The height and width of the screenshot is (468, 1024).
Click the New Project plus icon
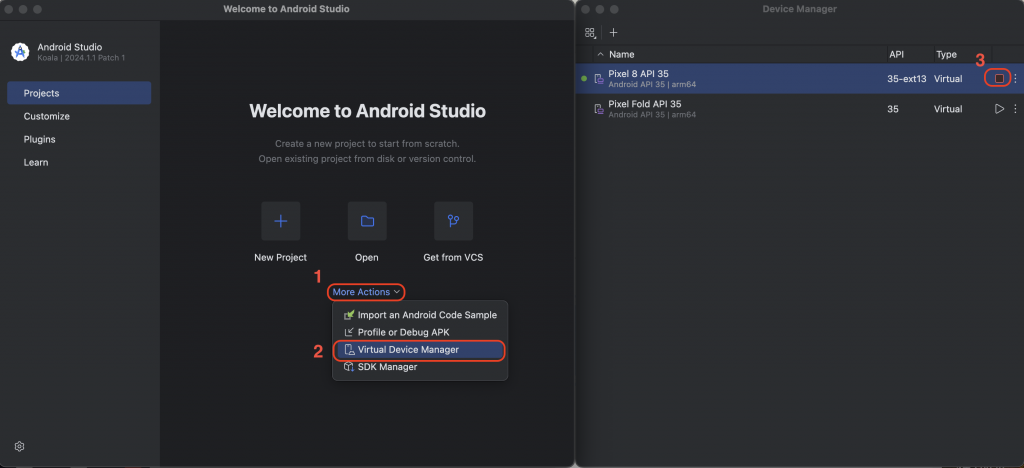pos(281,221)
